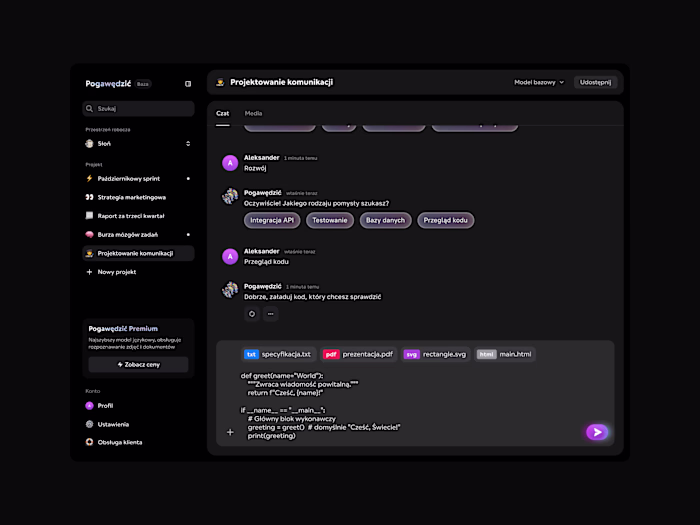
Task: Click the txt badge of specyfikacja.txt
Action: [x=251, y=354]
